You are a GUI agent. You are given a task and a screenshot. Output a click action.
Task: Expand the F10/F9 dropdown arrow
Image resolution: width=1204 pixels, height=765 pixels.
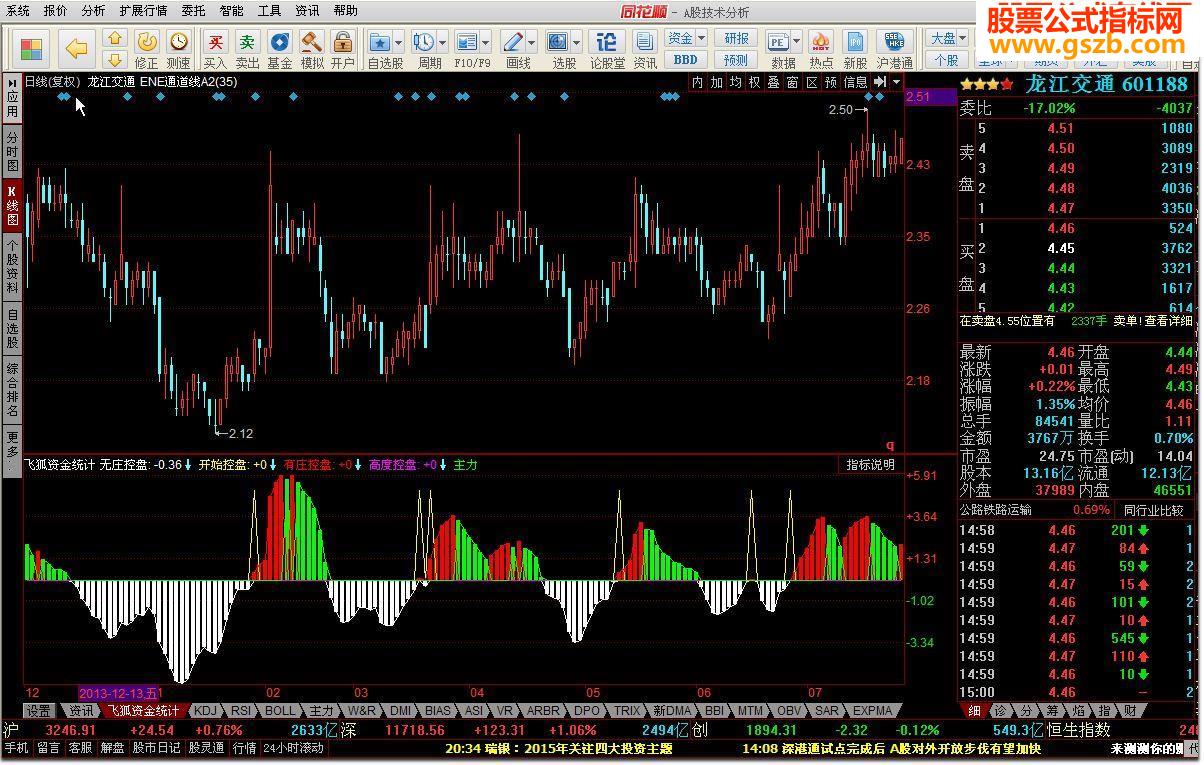point(485,42)
